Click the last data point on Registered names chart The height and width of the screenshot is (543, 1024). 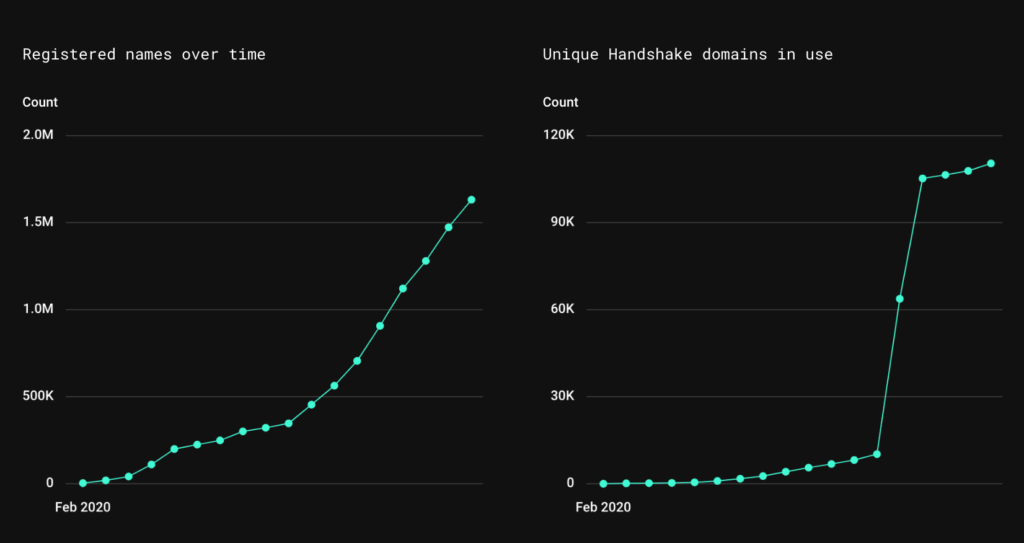pos(471,200)
